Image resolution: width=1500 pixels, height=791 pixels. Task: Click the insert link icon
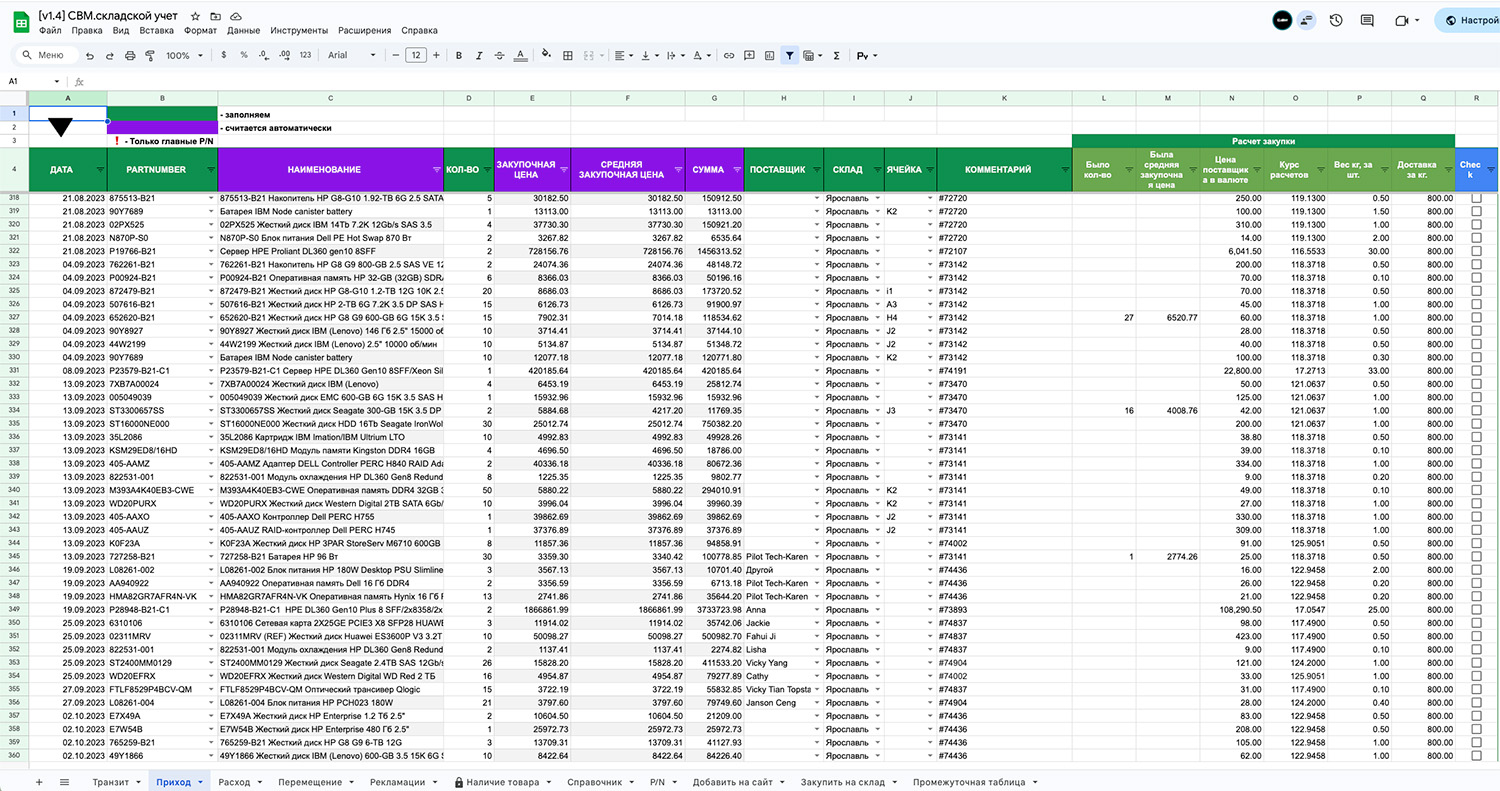pyautogui.click(x=729, y=56)
